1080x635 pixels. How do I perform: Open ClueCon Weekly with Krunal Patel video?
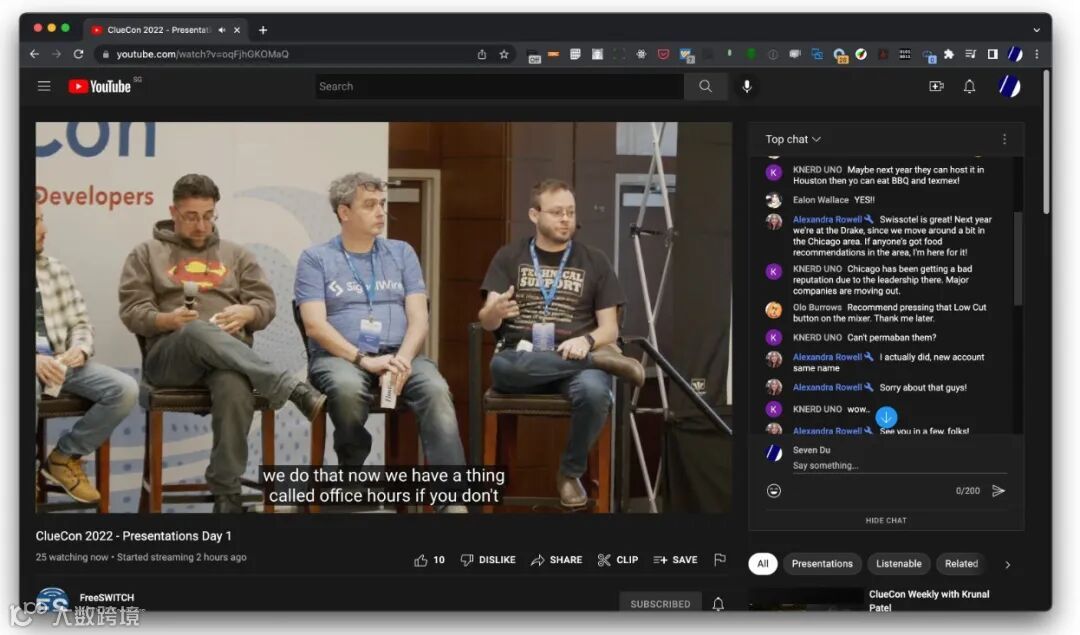point(929,601)
